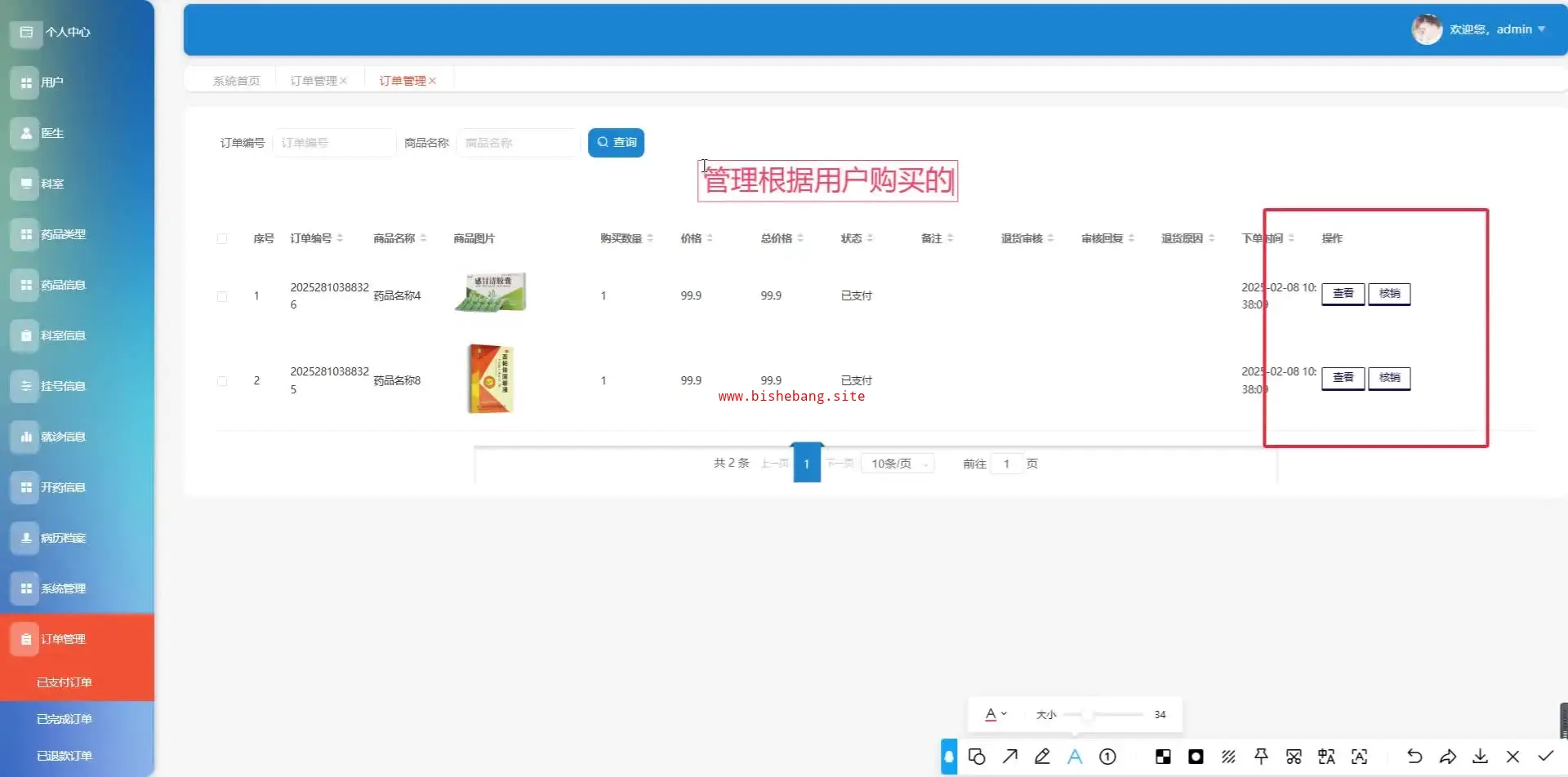Image resolution: width=1568 pixels, height=777 pixels.
Task: Sort the table by 商品名称 column
Action: (x=423, y=238)
